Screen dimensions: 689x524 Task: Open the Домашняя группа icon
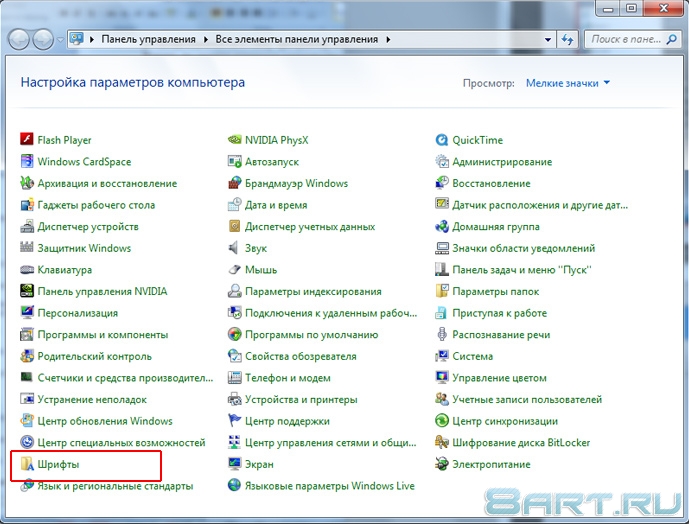point(442,226)
